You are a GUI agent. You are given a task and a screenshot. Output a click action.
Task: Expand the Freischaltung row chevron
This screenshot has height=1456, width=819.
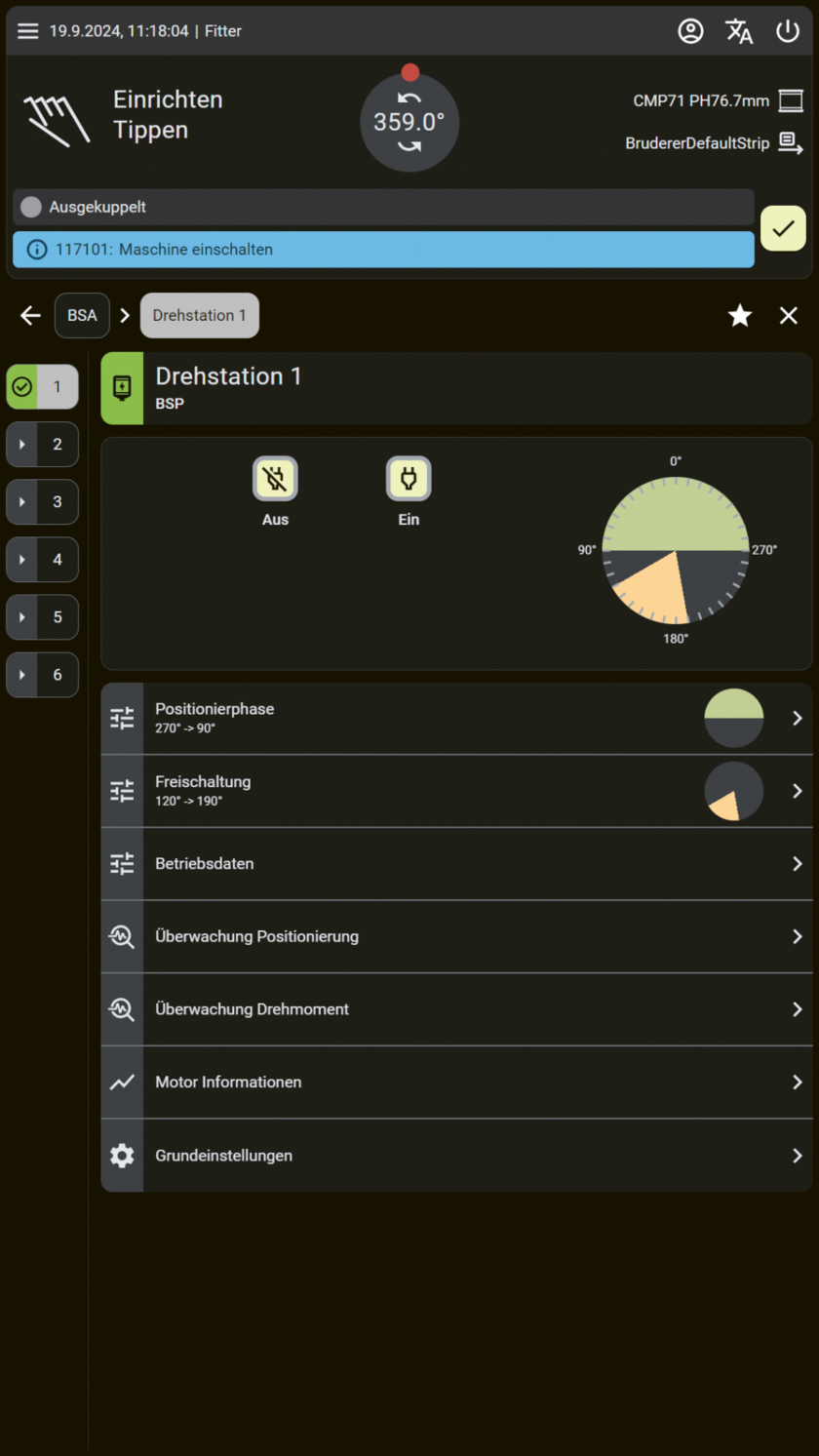click(x=797, y=791)
